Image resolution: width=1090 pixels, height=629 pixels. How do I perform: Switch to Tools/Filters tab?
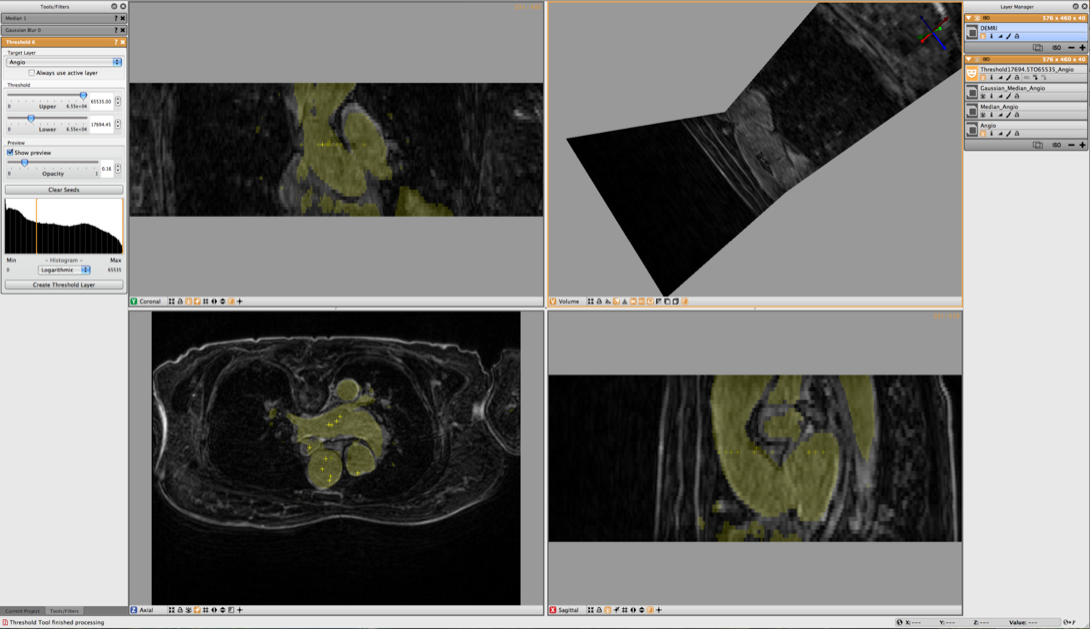tap(64, 611)
